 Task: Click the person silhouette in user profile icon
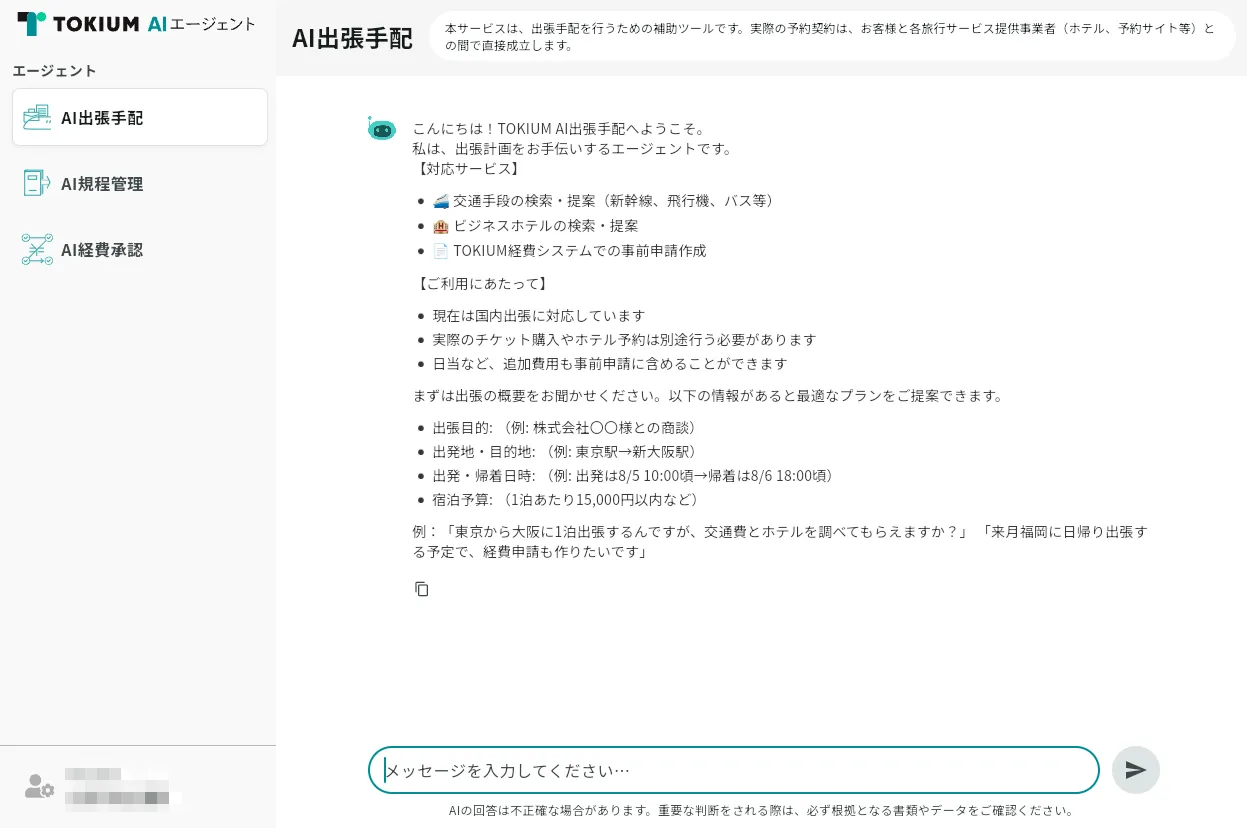click(x=36, y=785)
